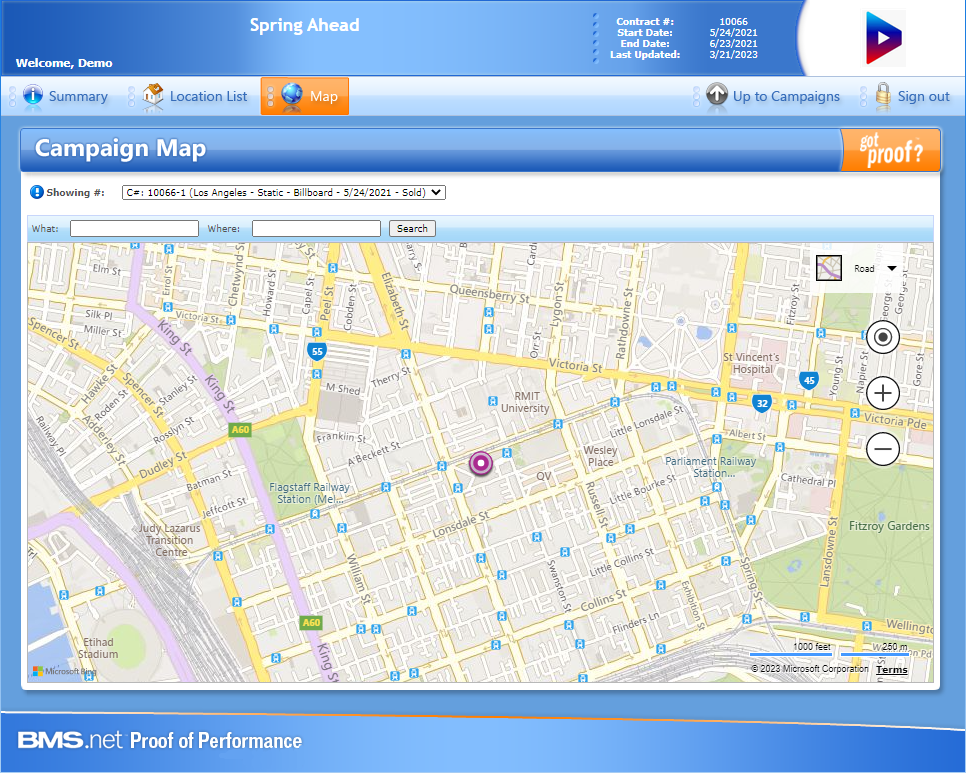Click the blue info icon beside Showing #

(x=37, y=192)
